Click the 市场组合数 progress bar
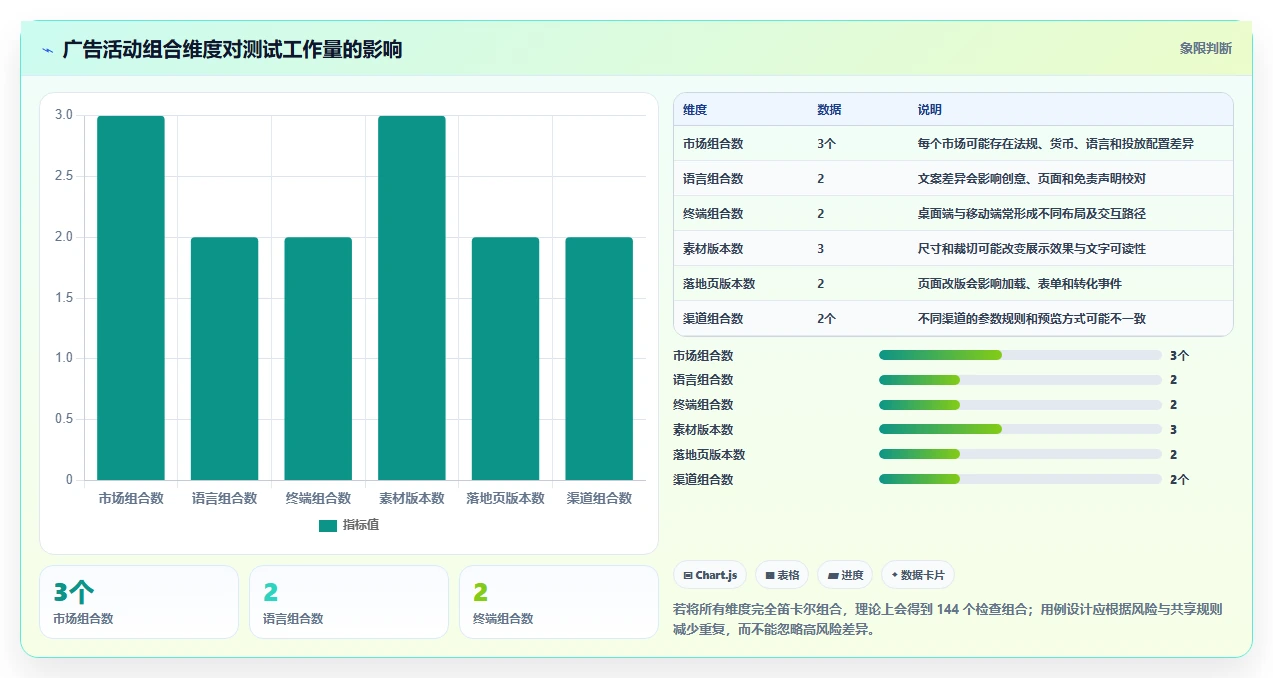This screenshot has width=1273, height=678. 1020,355
